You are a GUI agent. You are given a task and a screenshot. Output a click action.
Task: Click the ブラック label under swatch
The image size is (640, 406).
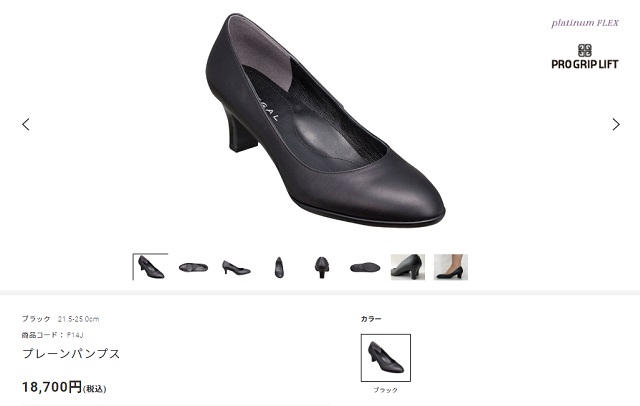coord(385,390)
